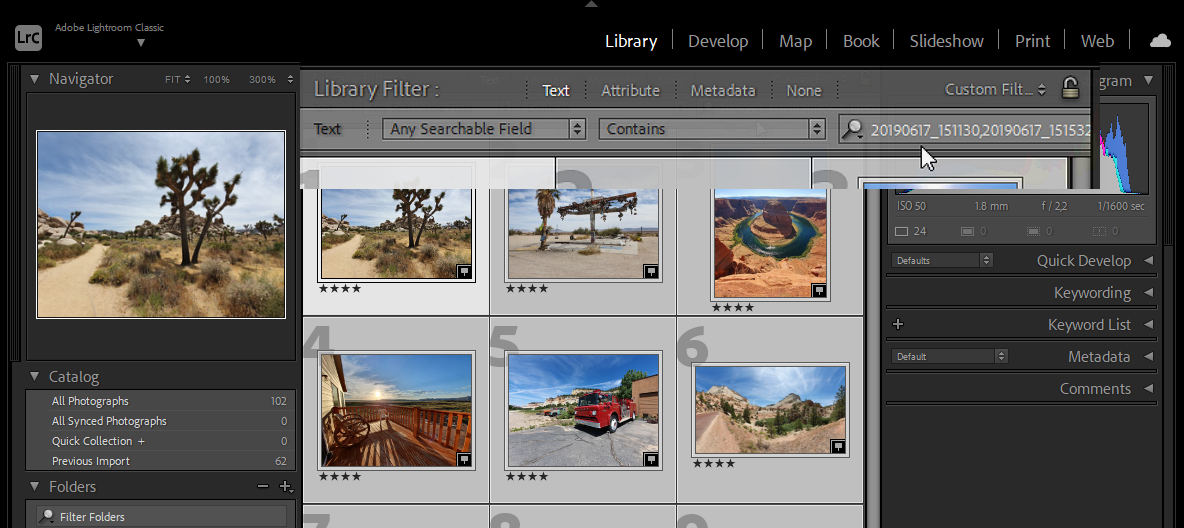The height and width of the screenshot is (528, 1184).
Task: Click the original photo icon with count 24
Action: coord(902,231)
